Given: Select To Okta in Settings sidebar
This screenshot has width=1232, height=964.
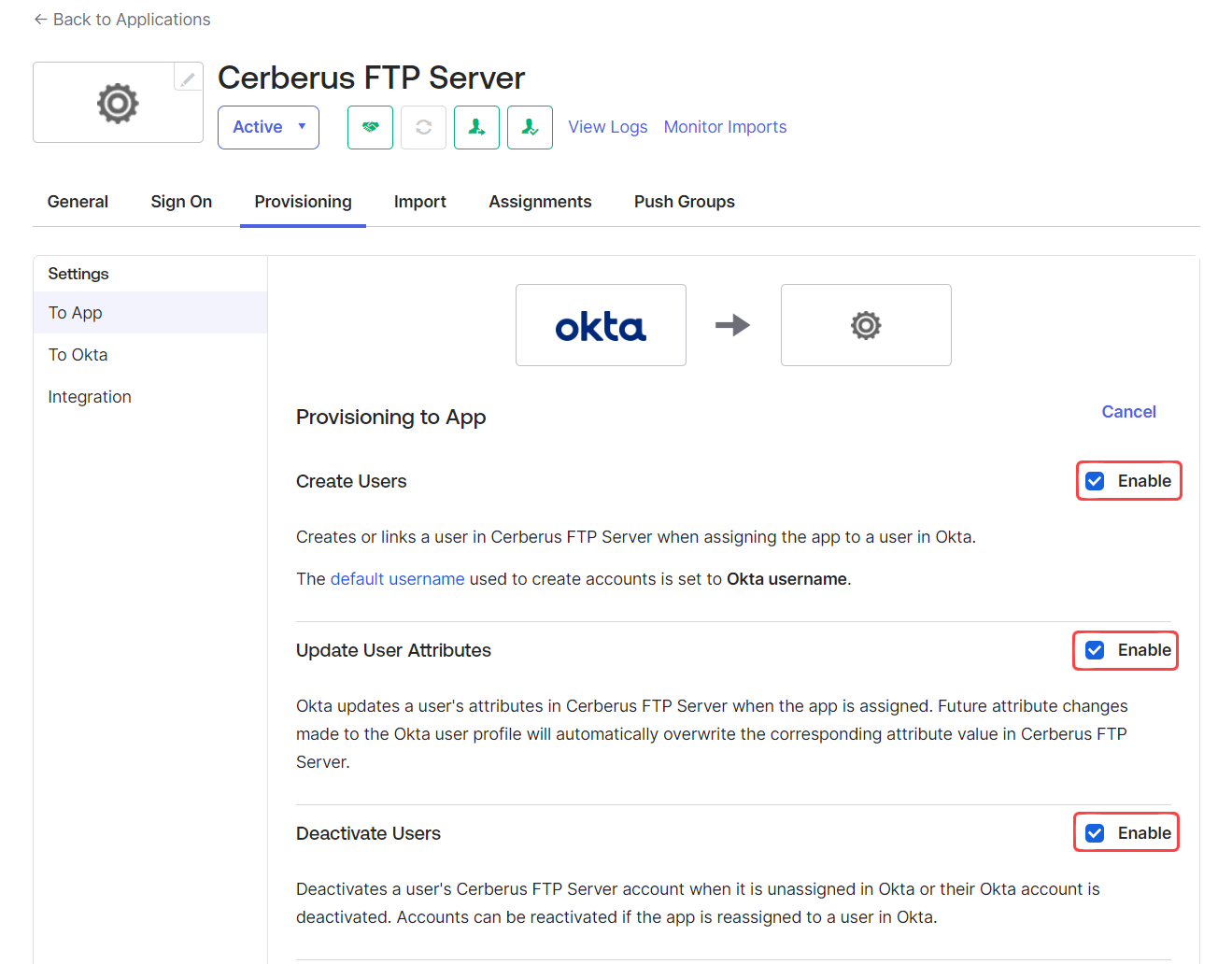Looking at the screenshot, I should pos(150,355).
